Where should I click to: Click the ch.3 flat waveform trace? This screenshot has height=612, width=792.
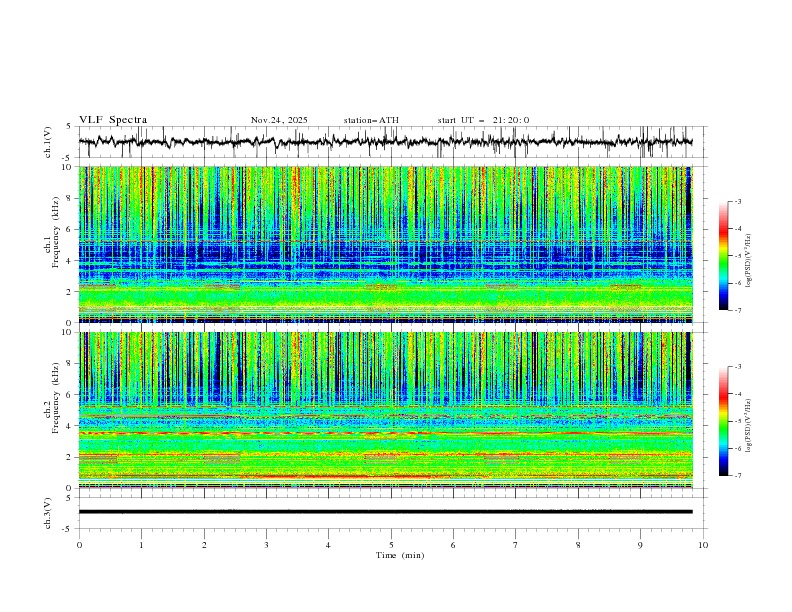[386, 512]
